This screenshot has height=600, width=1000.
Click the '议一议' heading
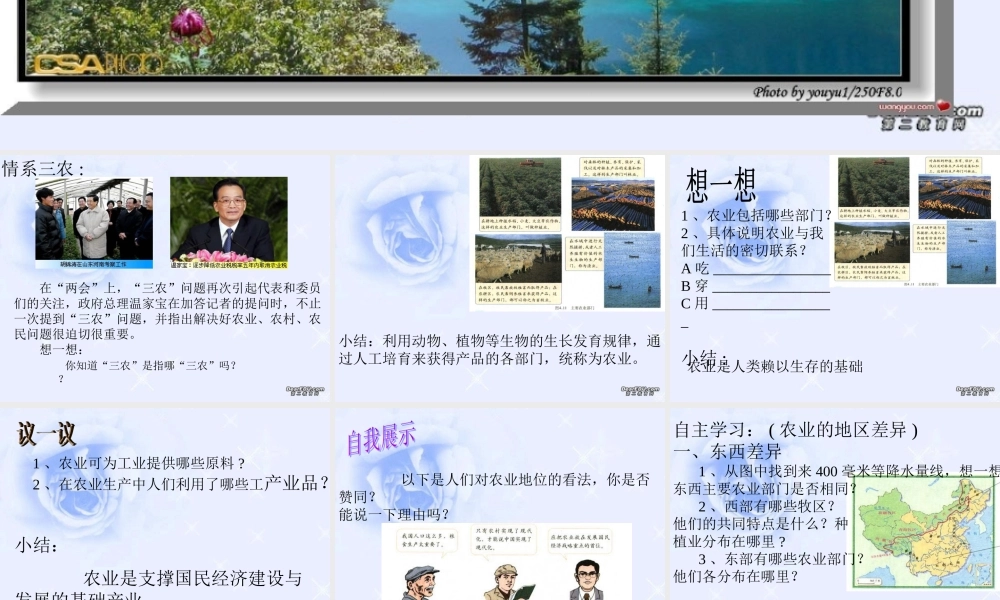tap(47, 434)
